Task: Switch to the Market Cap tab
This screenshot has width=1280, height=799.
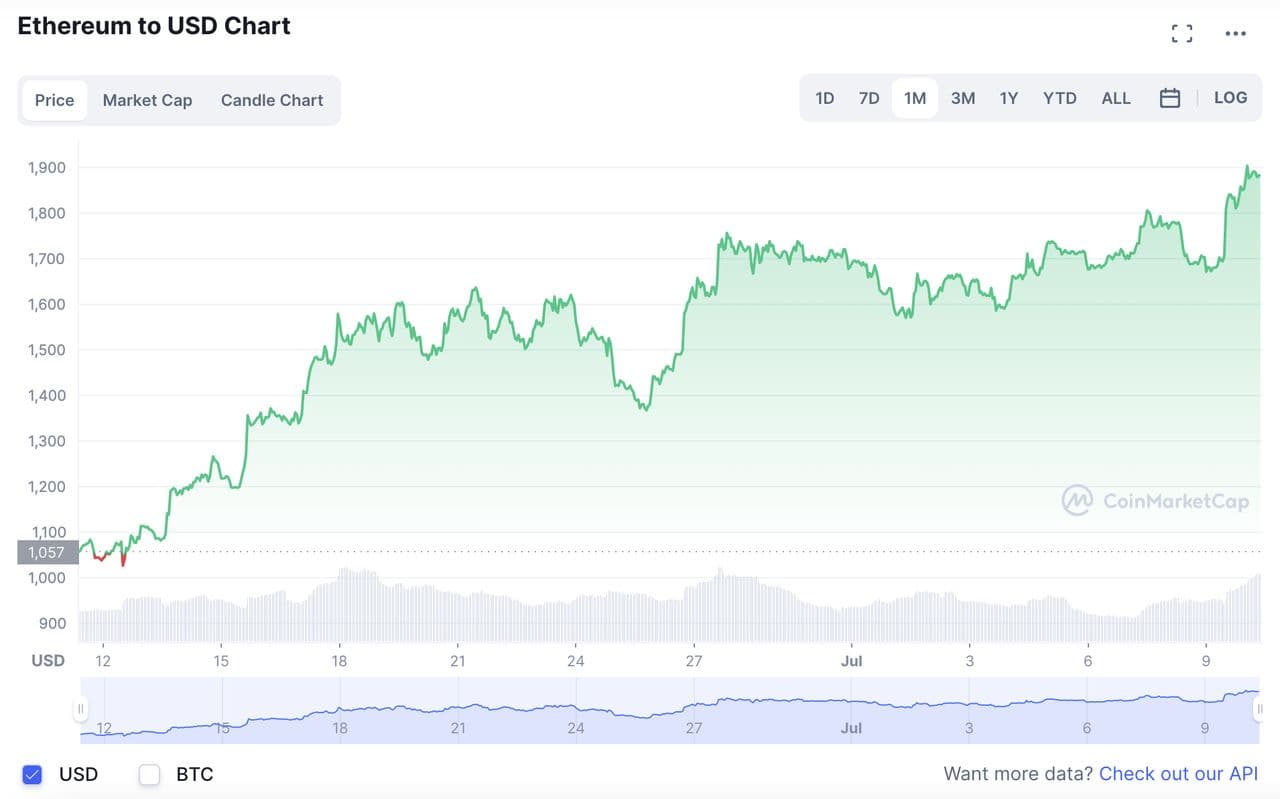Action: (x=147, y=100)
